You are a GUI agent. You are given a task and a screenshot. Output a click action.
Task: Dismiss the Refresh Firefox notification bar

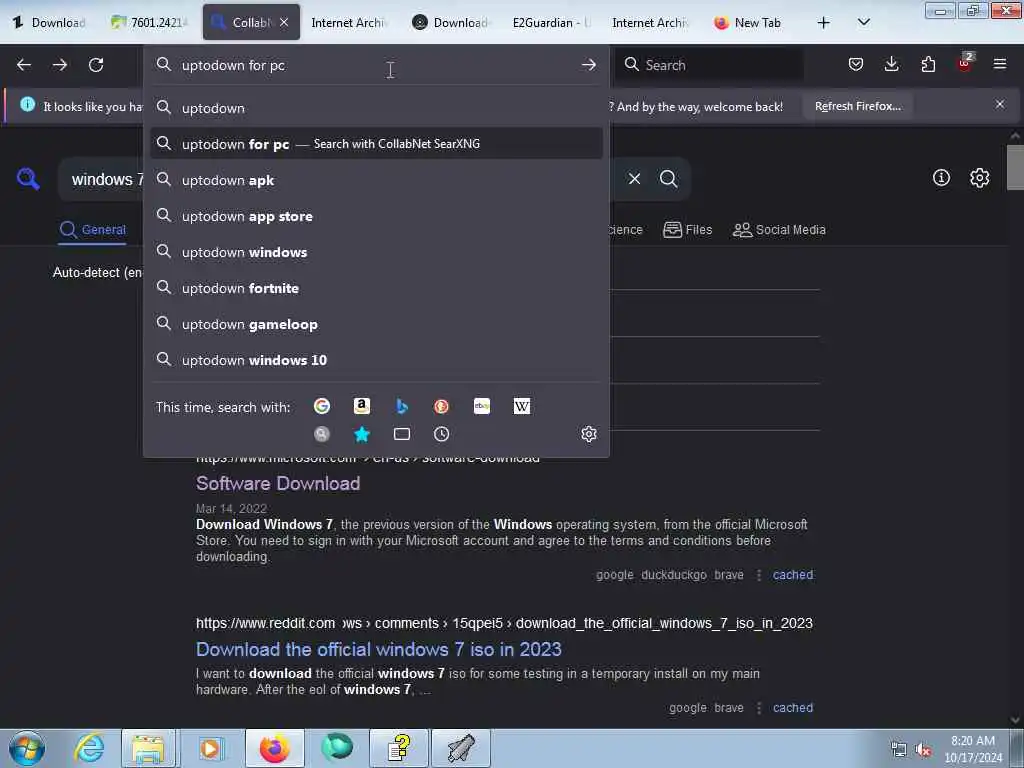[x=1000, y=104]
